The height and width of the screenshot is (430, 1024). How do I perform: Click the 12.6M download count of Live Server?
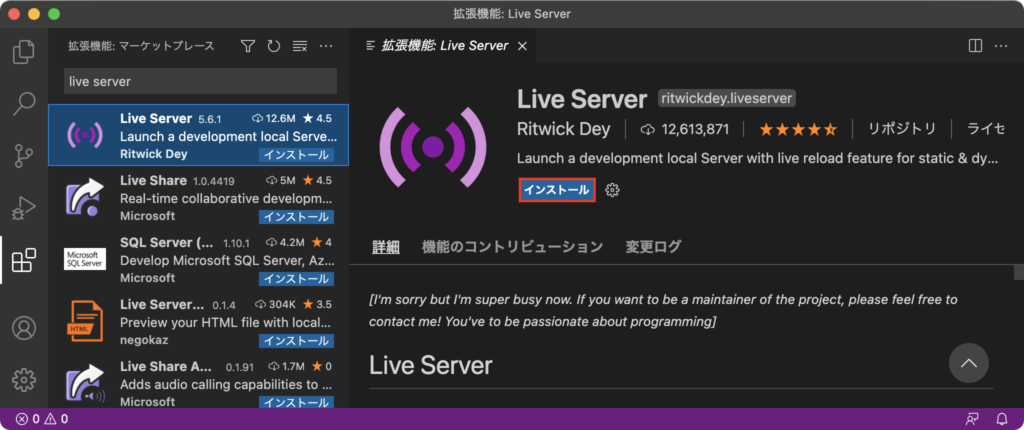(x=274, y=118)
